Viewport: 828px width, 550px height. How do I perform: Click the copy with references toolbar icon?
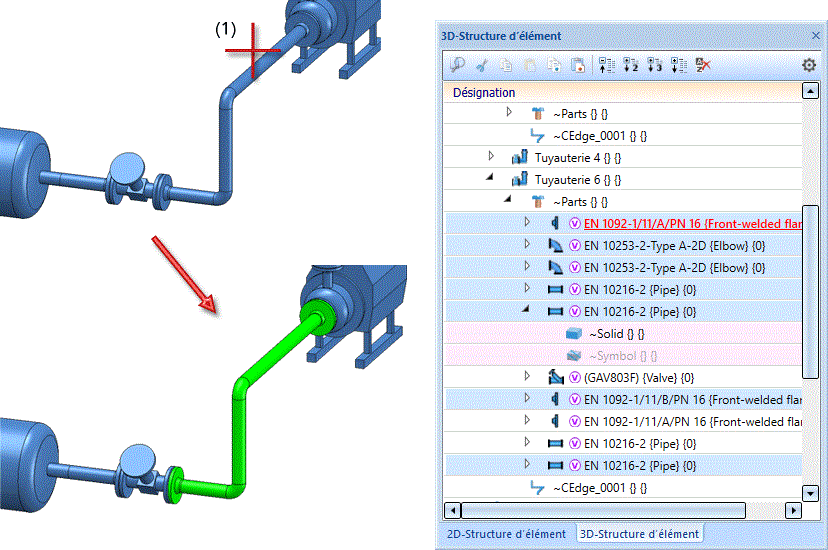554,65
